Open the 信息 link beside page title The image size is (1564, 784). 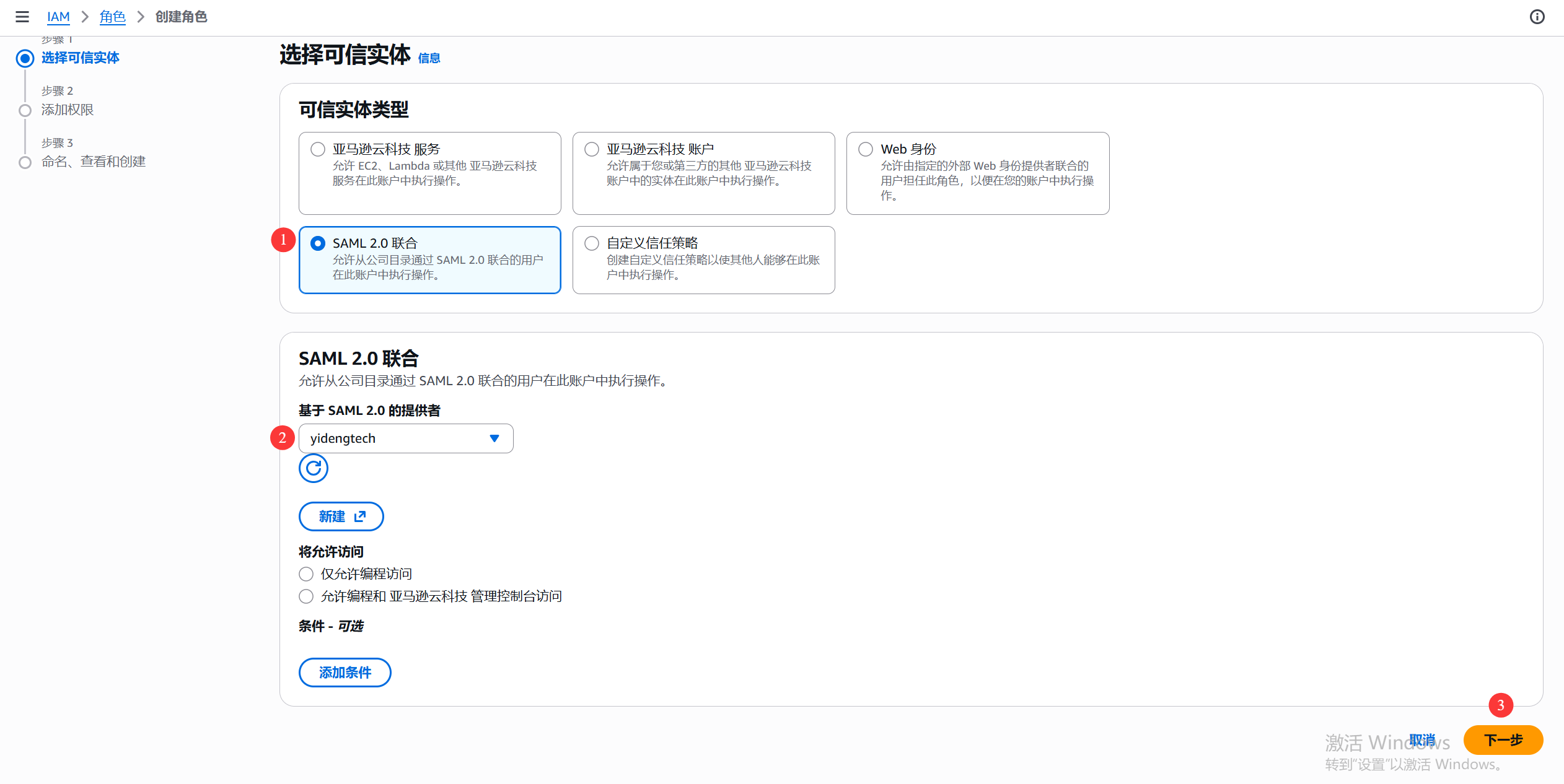[429, 58]
